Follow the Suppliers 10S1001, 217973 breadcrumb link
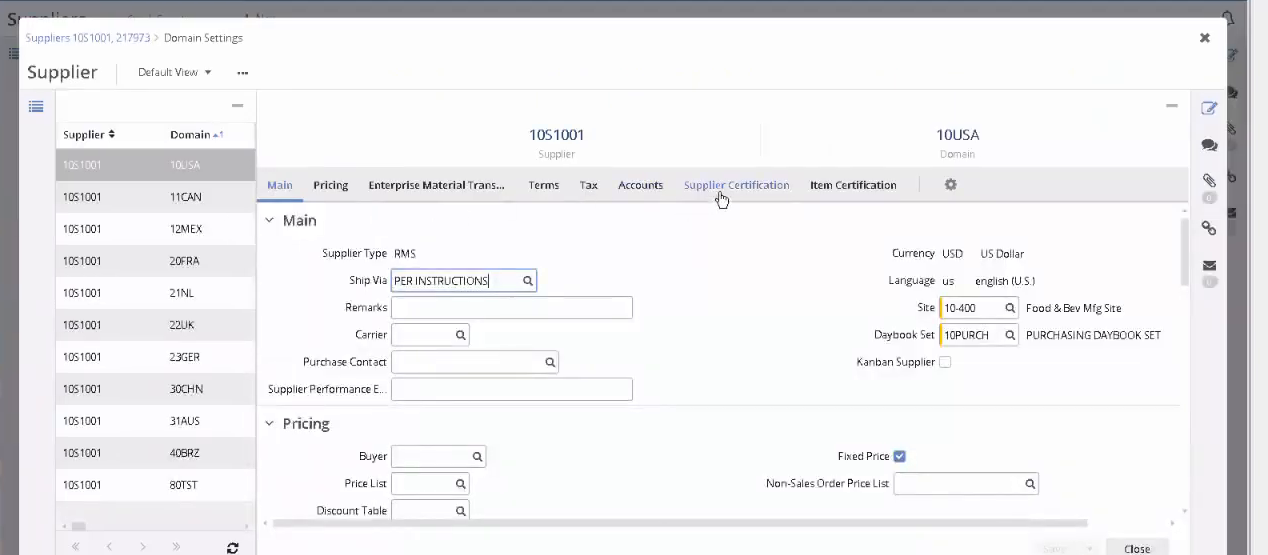The width and height of the screenshot is (1268, 555). (88, 38)
